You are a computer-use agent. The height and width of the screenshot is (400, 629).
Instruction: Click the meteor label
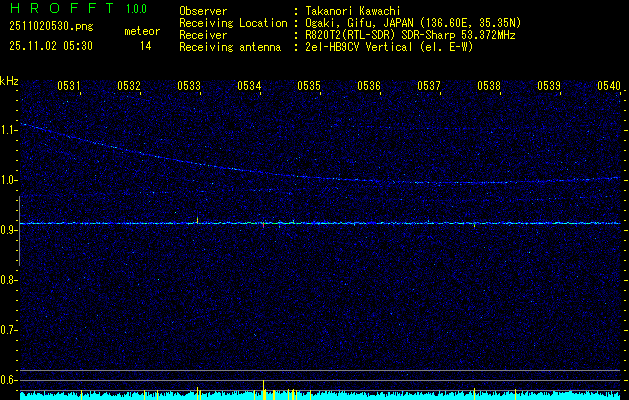point(142,31)
